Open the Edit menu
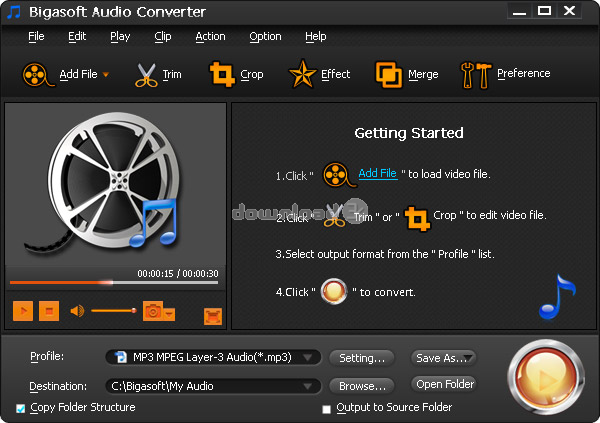The width and height of the screenshot is (600, 423). point(77,36)
